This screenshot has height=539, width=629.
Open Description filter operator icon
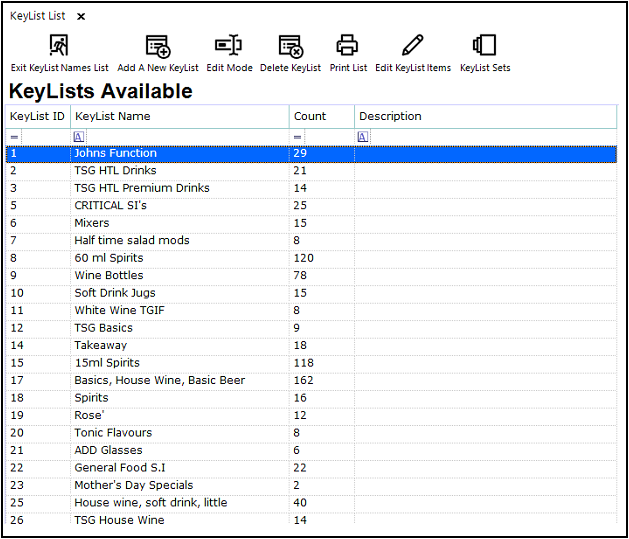[x=363, y=136]
